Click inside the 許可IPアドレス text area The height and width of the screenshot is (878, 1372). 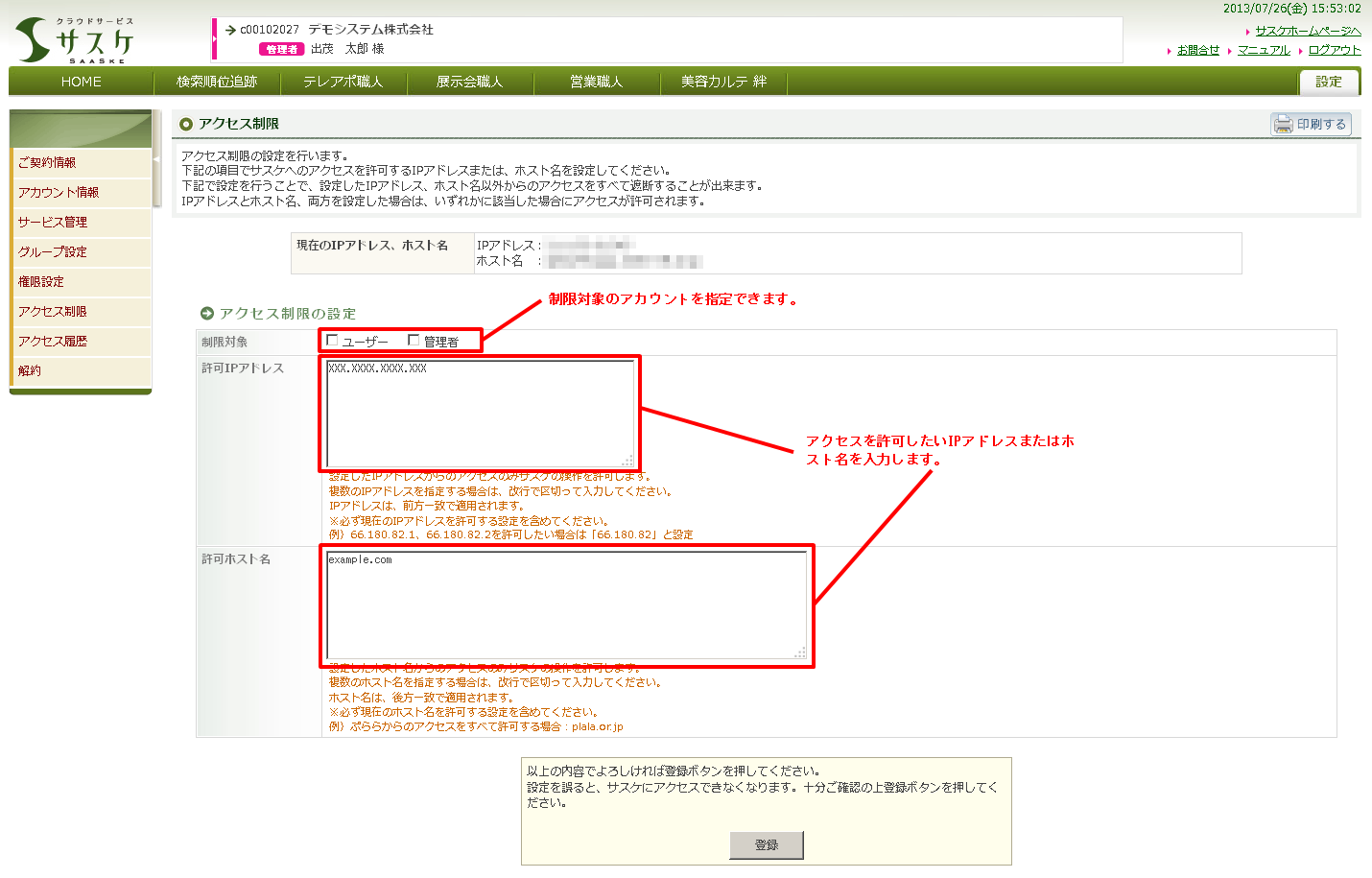tap(480, 413)
